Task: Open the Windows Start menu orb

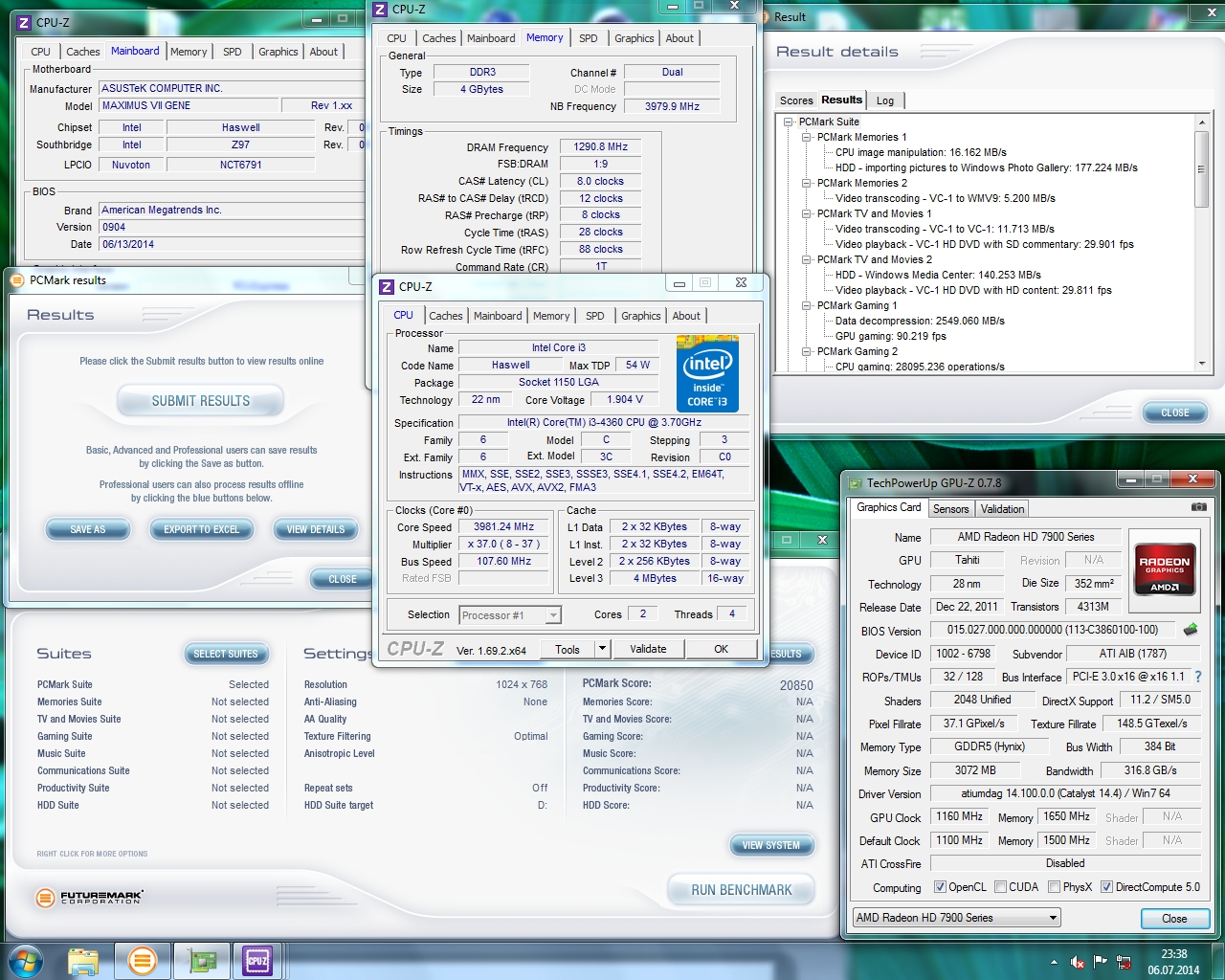Action: click(26, 960)
